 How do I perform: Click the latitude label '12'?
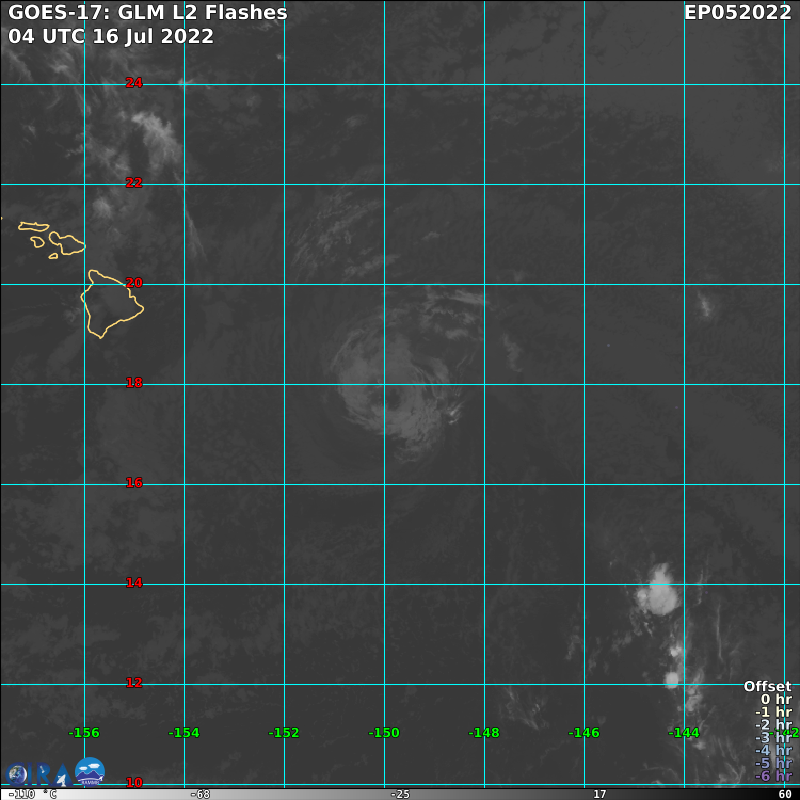(x=134, y=683)
